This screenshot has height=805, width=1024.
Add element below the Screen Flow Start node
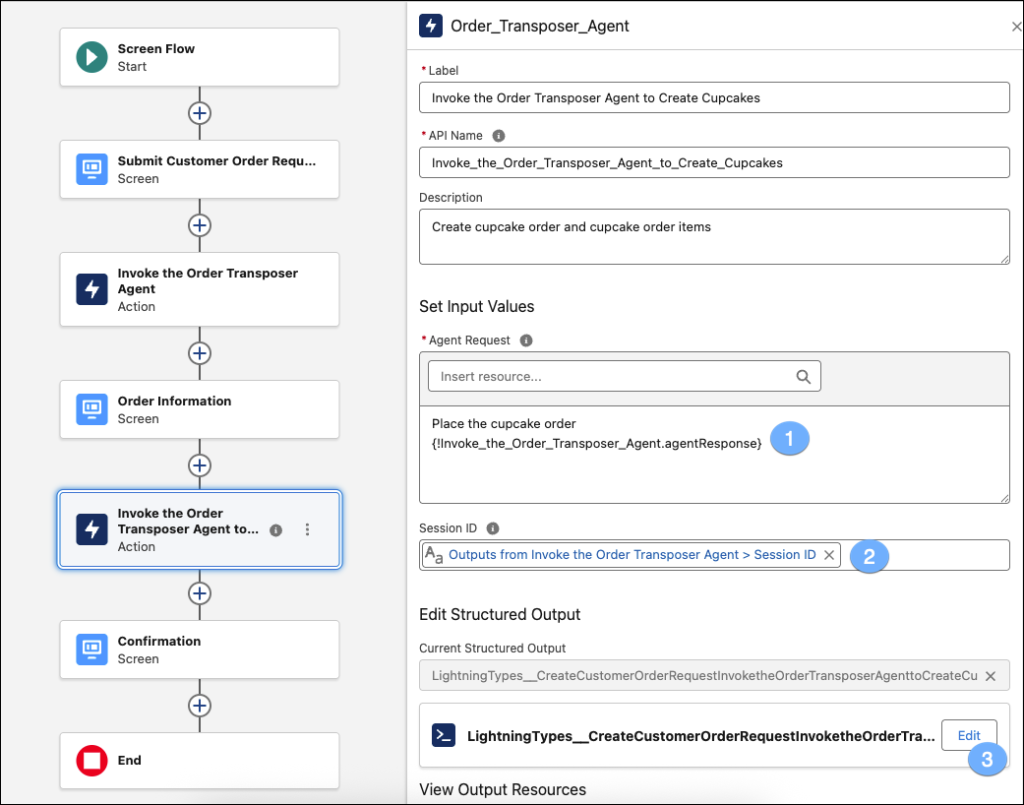tap(200, 113)
